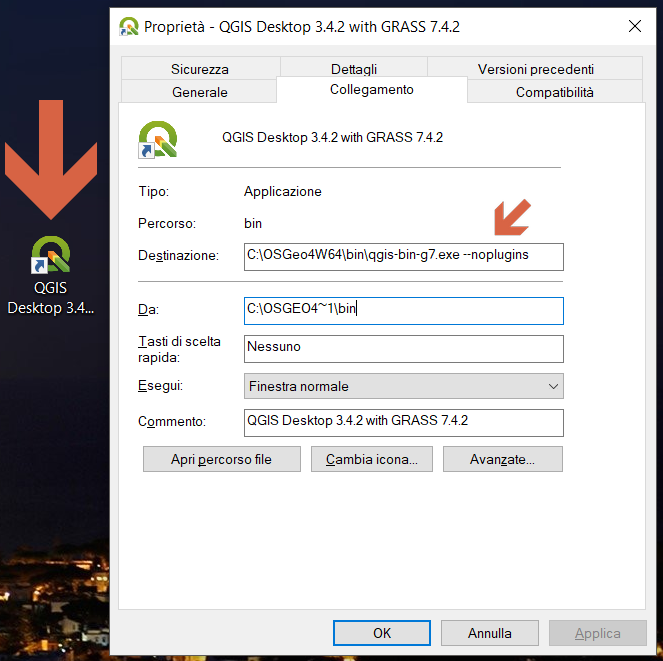663x661 pixels.
Task: Switch to the Sicurezza tab
Action: 199,69
